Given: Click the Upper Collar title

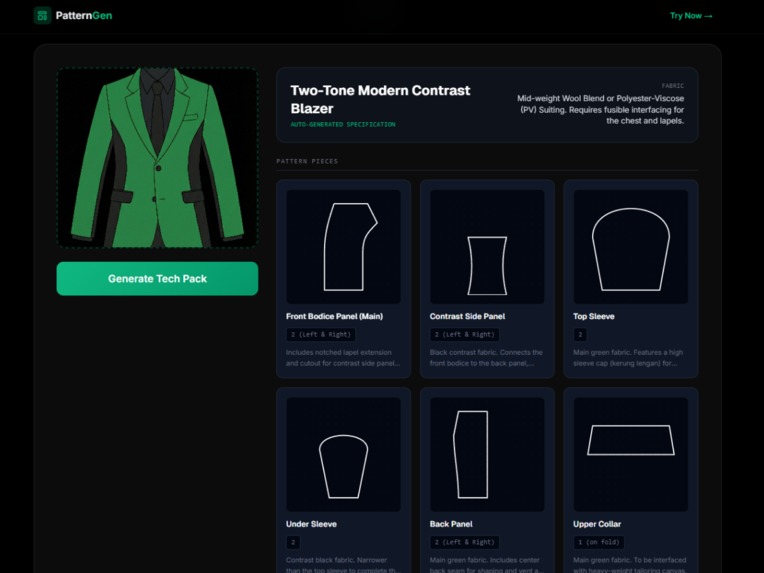Looking at the screenshot, I should pos(597,524).
